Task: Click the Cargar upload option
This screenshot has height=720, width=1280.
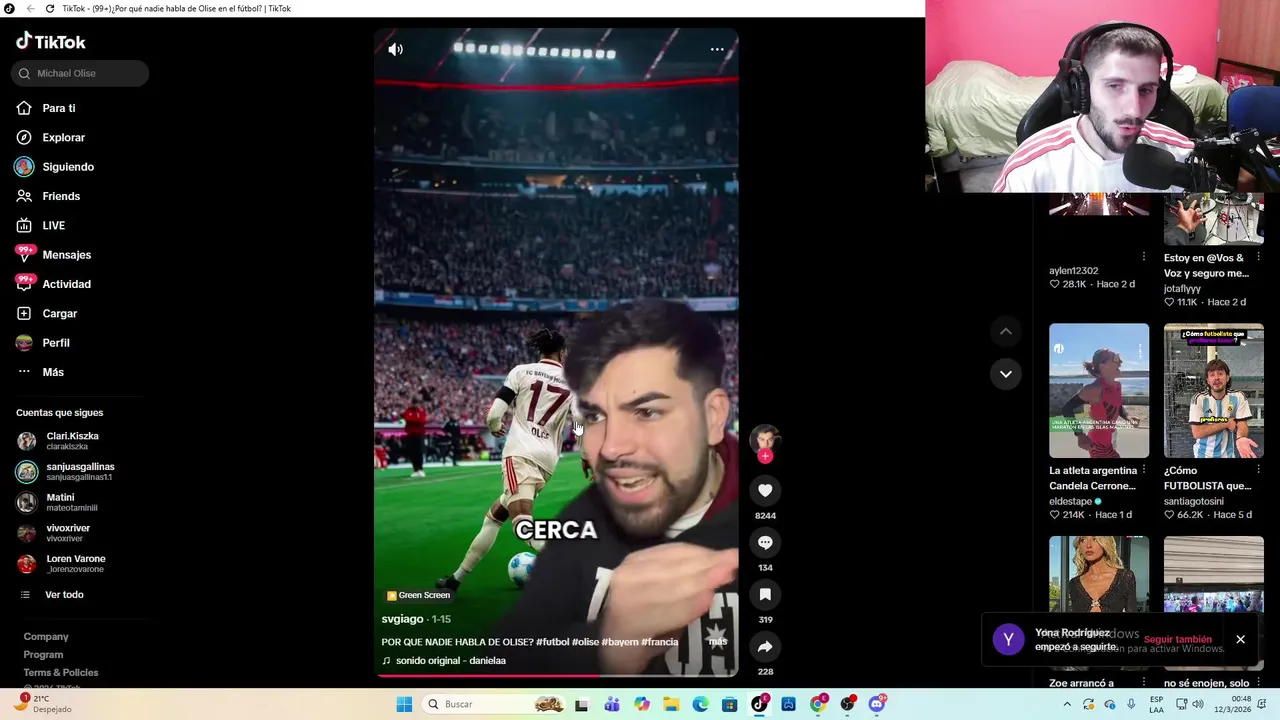Action: coord(59,313)
